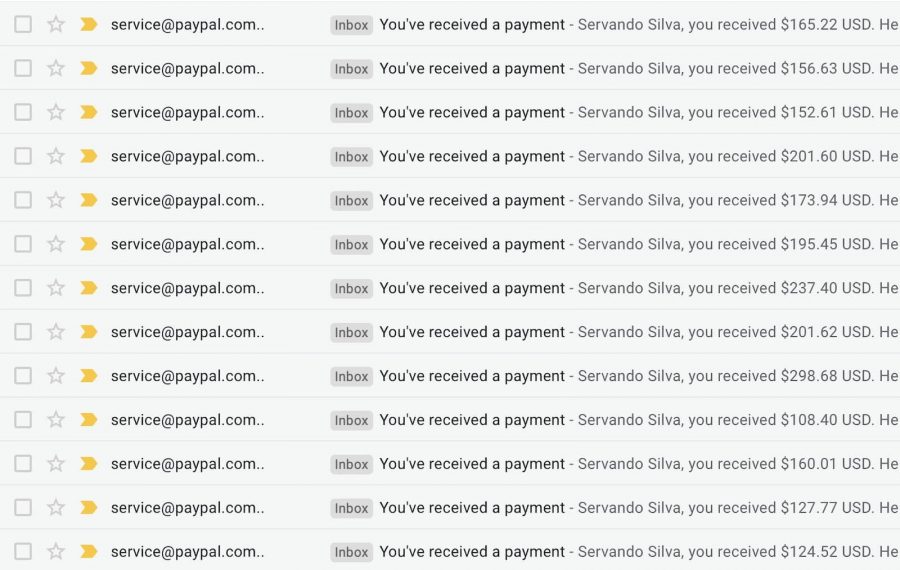The image size is (900, 570).
Task: Star the $124.52 USD payment email
Action: pos(56,552)
